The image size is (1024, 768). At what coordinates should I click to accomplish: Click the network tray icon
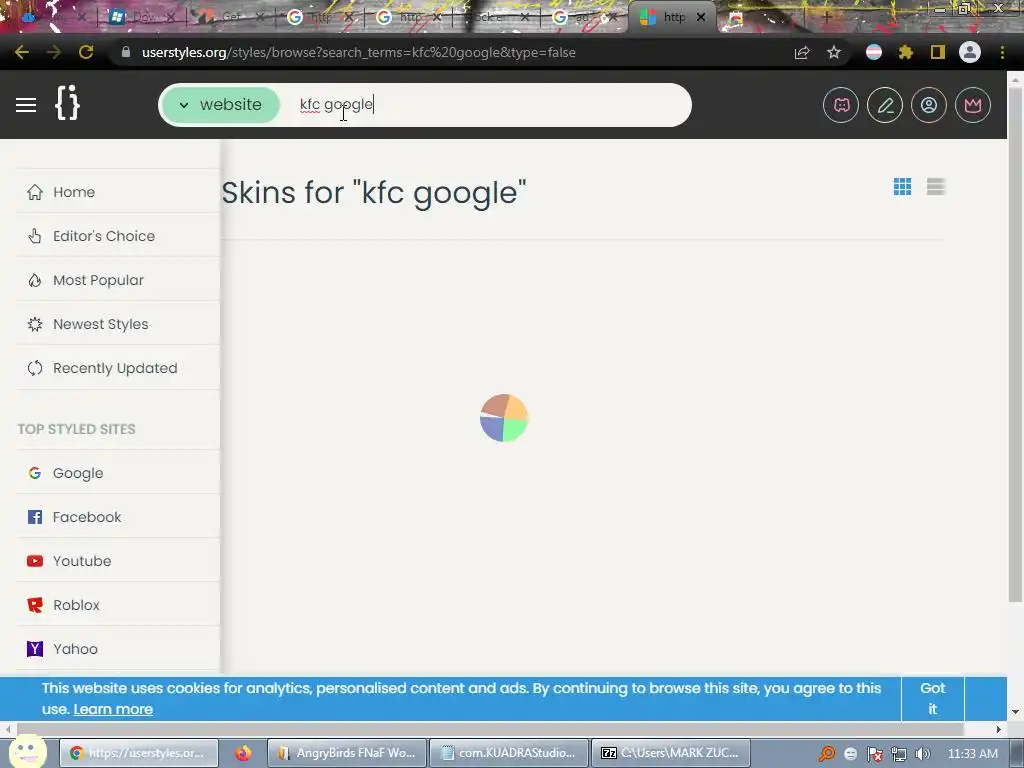899,754
